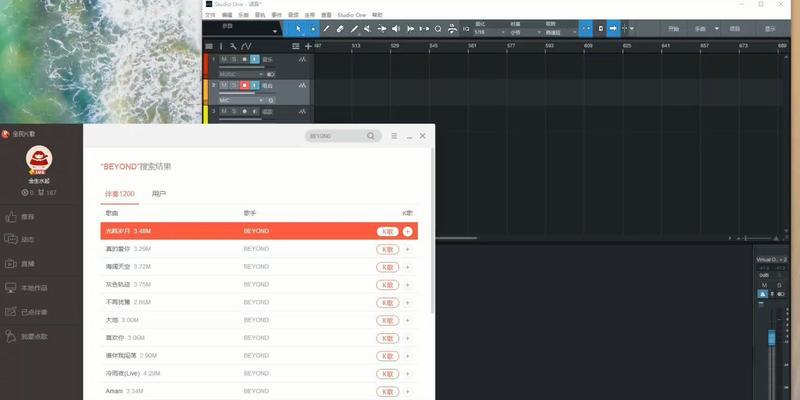This screenshot has height=400, width=800.
Task: Solo track 1 音乐
Action: 234,59
